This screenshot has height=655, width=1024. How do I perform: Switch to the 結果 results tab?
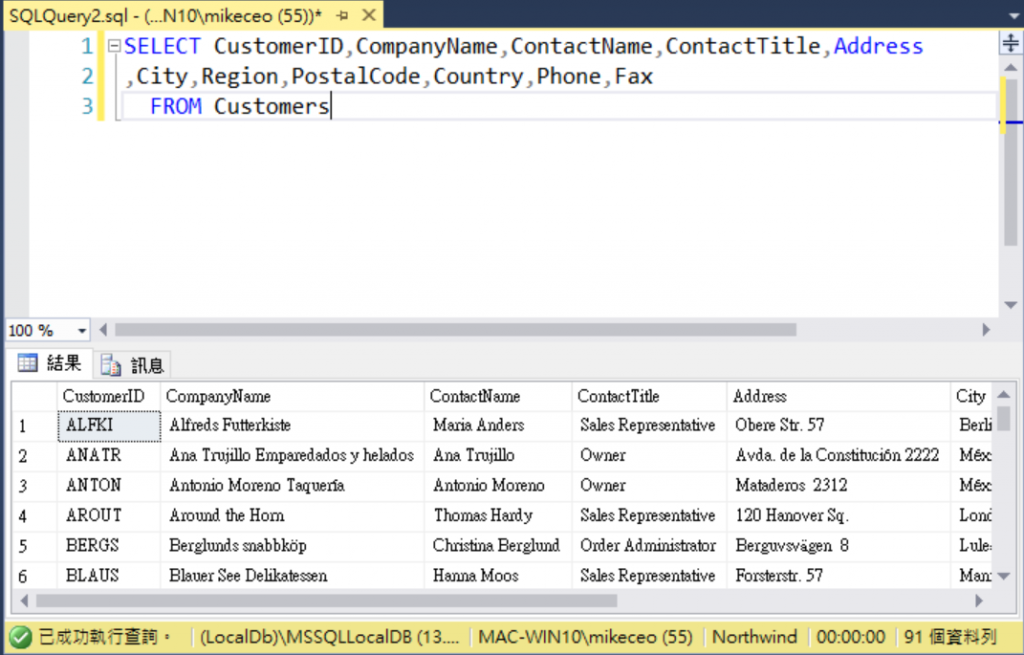click(50, 363)
